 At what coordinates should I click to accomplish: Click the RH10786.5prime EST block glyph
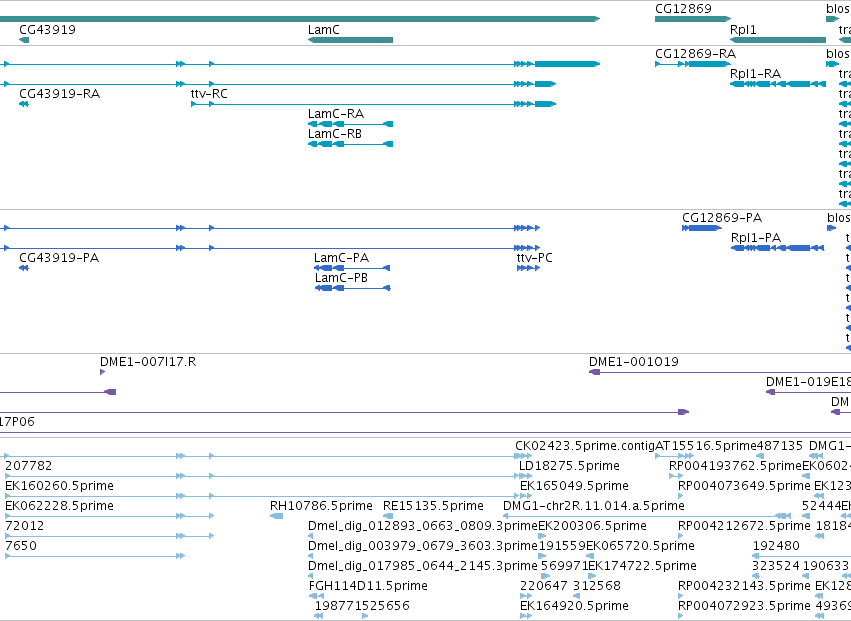point(276,516)
